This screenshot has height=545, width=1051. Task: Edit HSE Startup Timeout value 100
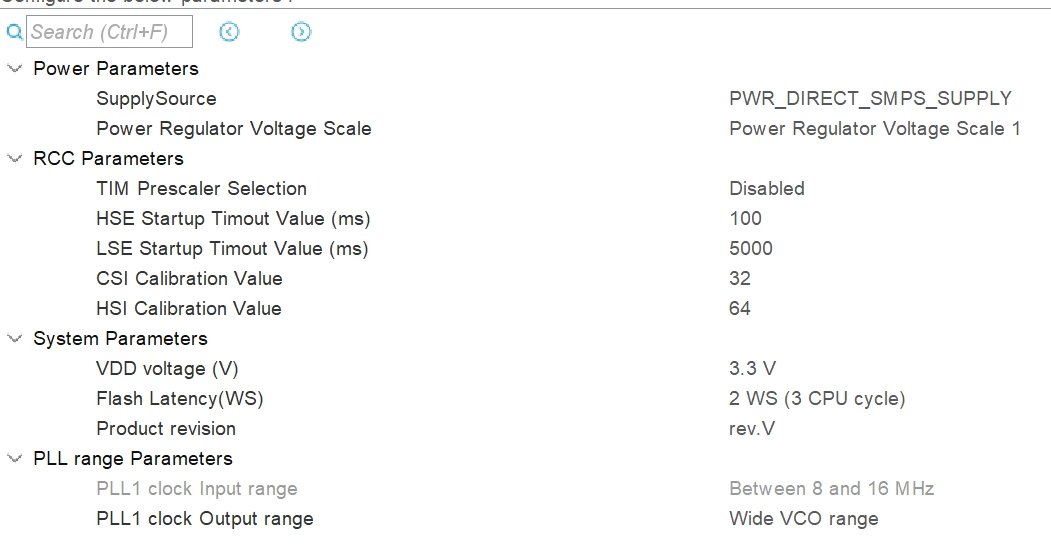[x=745, y=219]
